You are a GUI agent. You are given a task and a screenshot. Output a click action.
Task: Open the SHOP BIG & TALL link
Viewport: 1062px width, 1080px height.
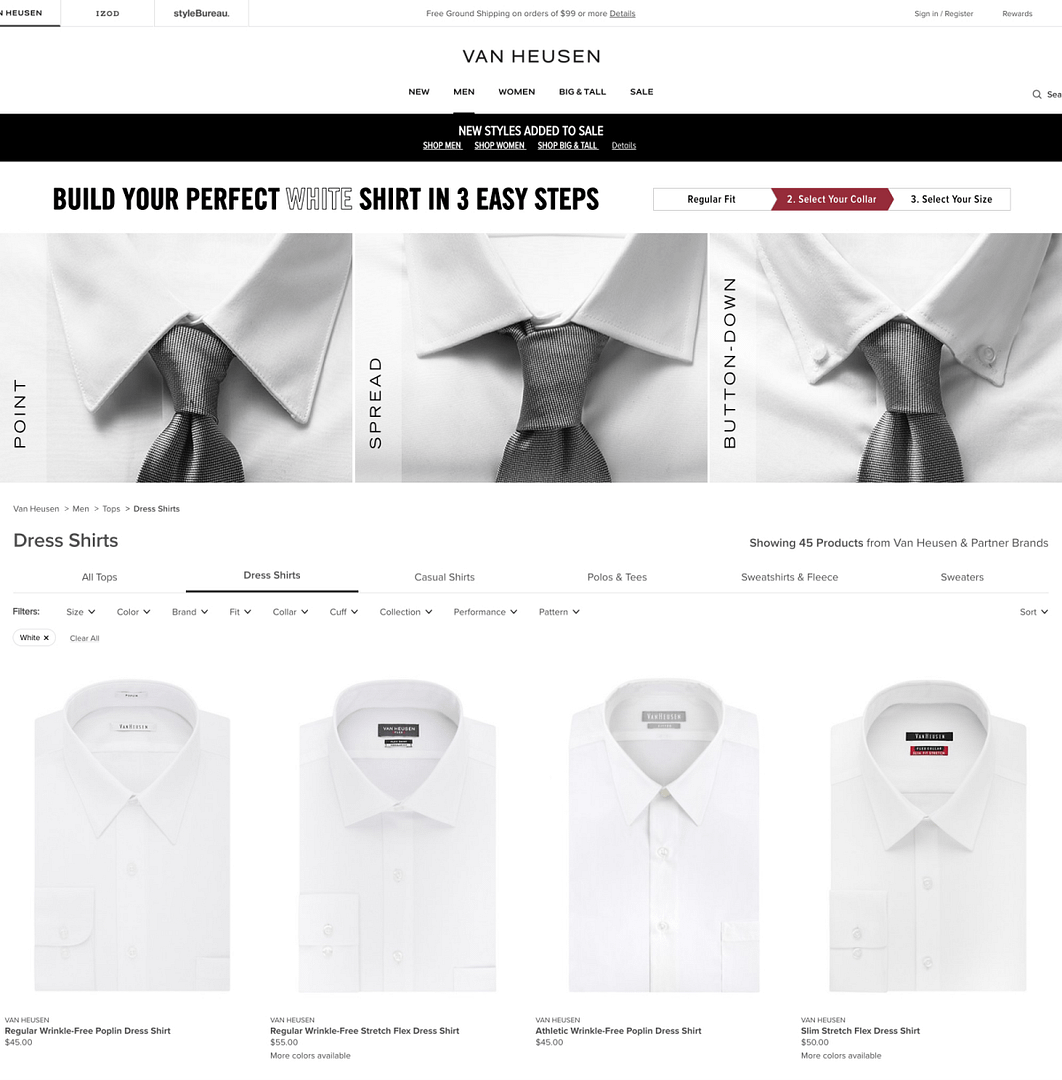coord(568,145)
